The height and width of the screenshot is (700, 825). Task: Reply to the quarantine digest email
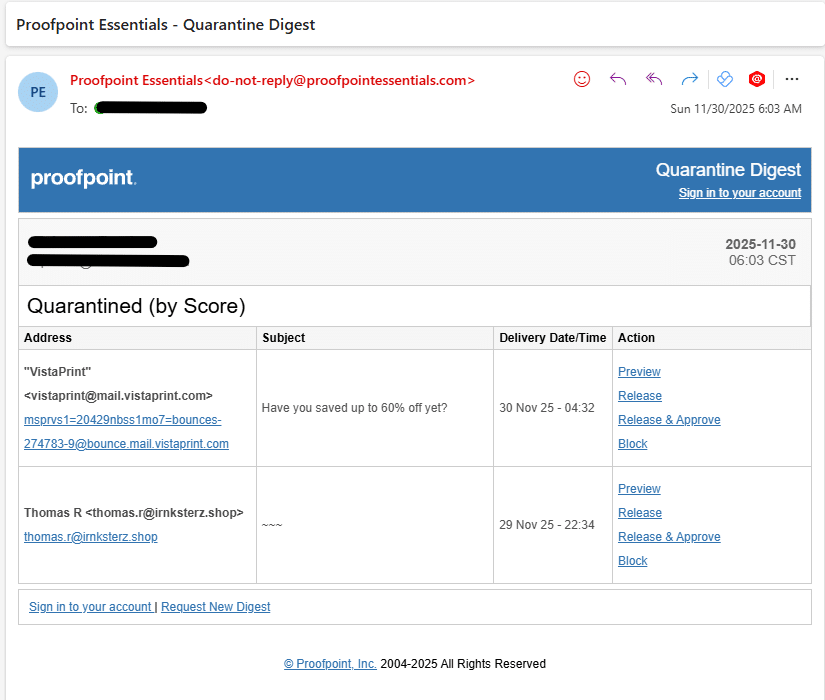(618, 79)
